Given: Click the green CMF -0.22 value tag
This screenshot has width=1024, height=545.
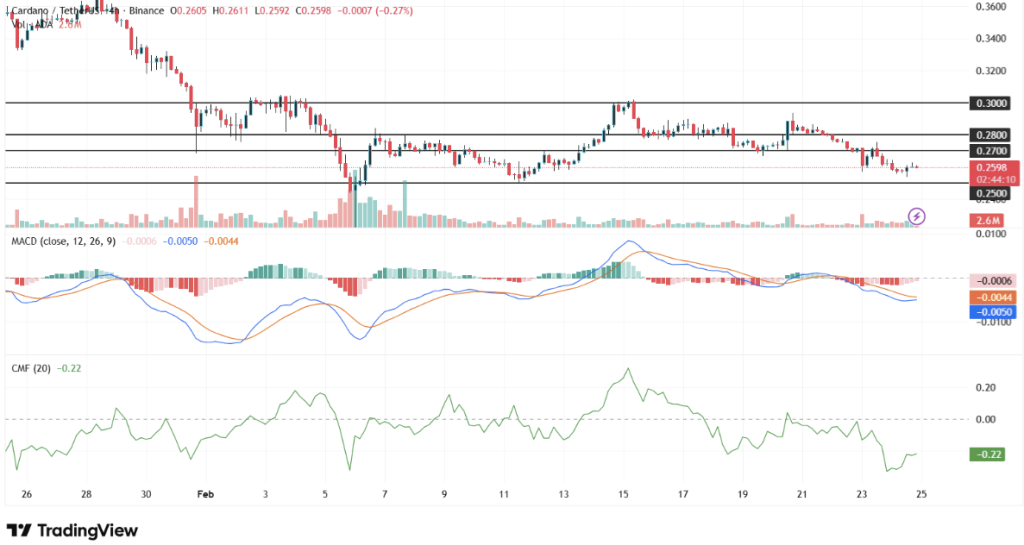Looking at the screenshot, I should click(x=990, y=454).
